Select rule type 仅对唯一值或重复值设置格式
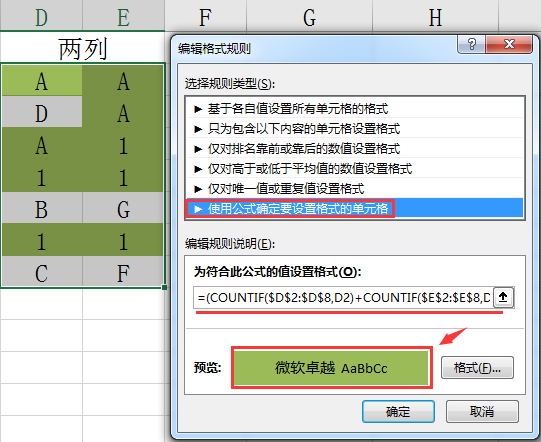Viewport: 541px width, 442px height. [x=355, y=189]
